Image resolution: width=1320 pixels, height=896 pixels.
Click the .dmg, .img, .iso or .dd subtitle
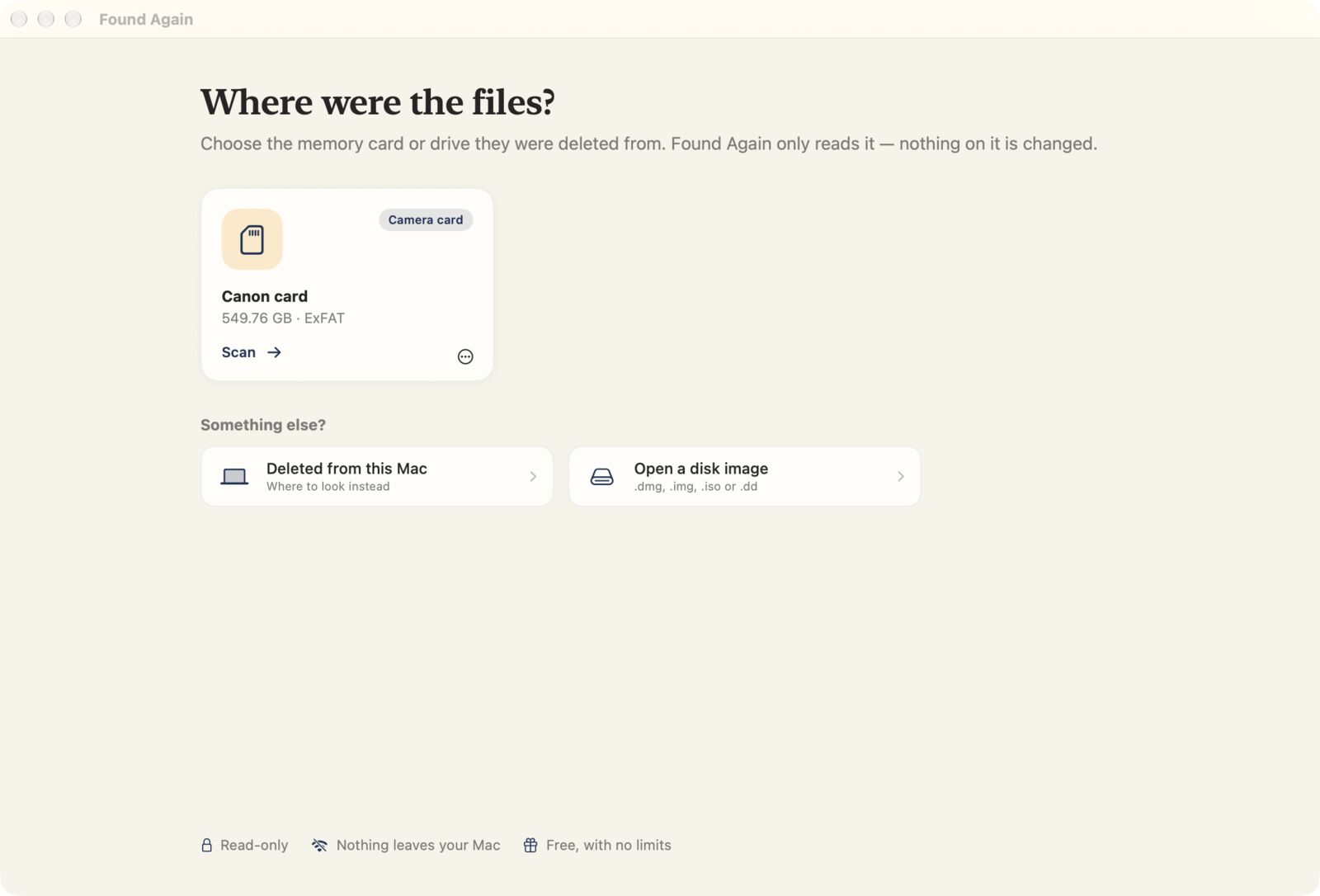(x=695, y=487)
